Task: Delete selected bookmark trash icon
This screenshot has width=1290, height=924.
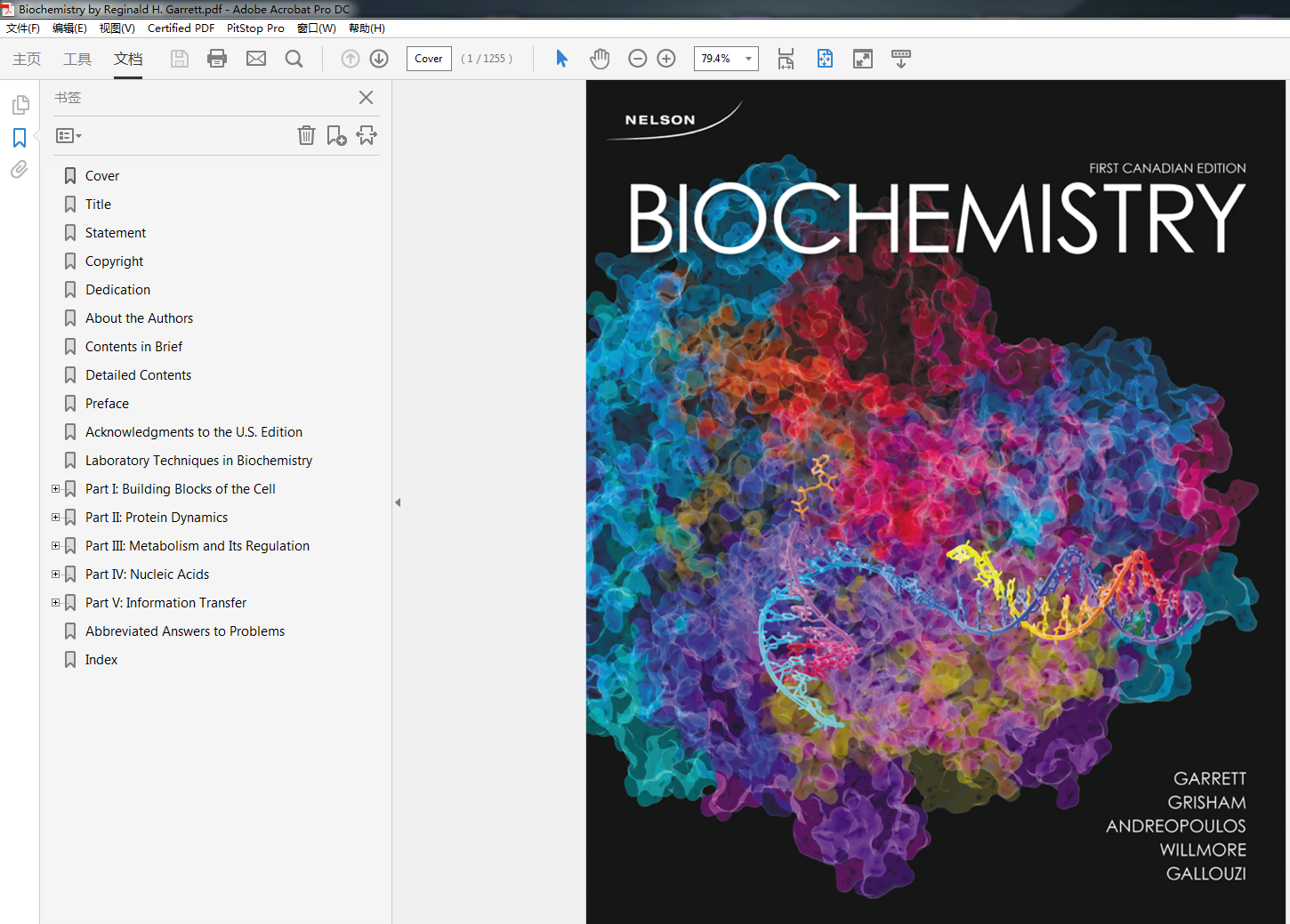Action: 306,135
